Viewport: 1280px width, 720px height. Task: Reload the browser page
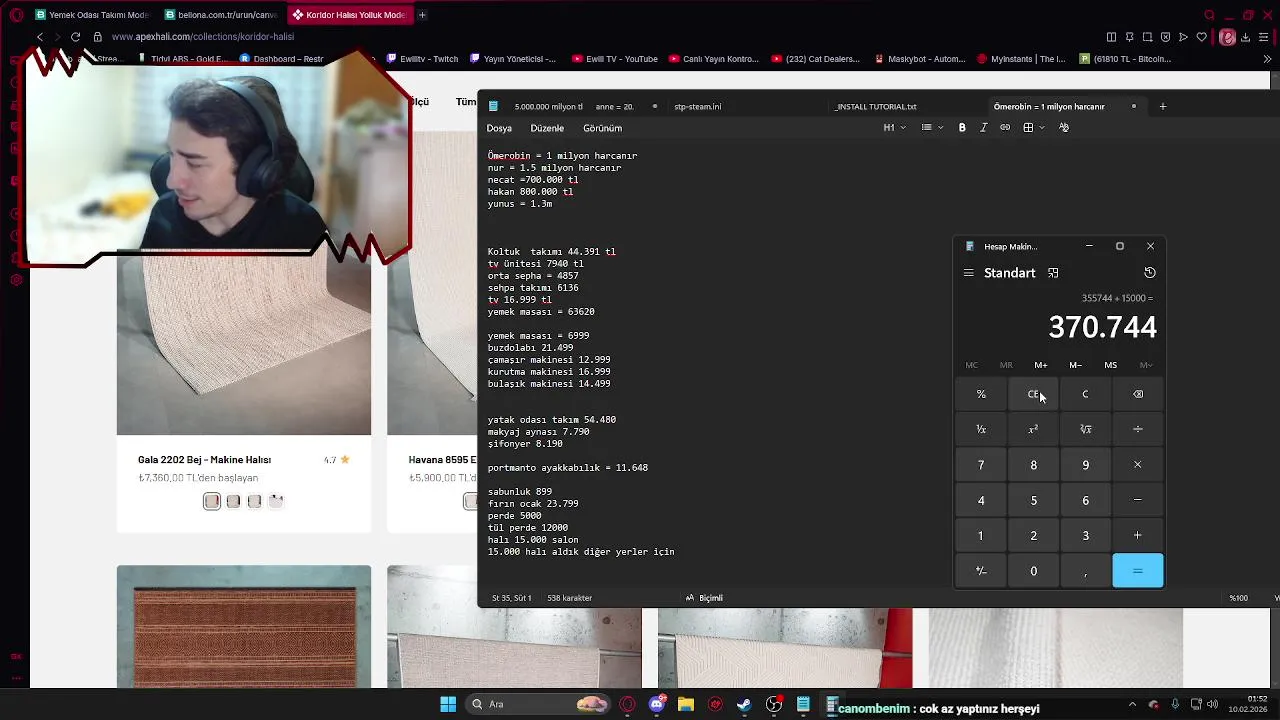tap(75, 37)
